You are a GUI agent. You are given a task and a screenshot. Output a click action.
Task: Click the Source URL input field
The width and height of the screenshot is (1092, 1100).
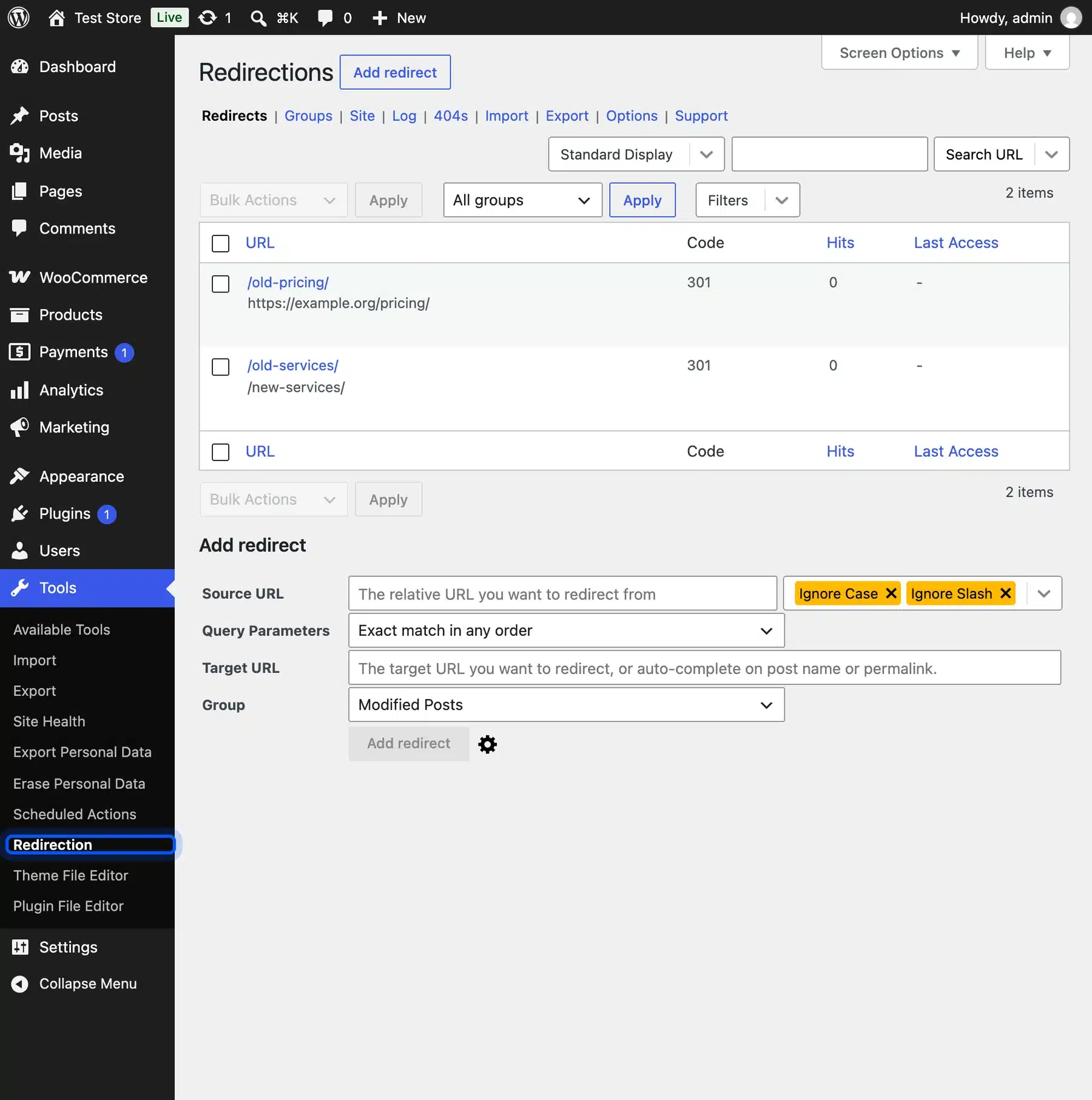point(562,593)
